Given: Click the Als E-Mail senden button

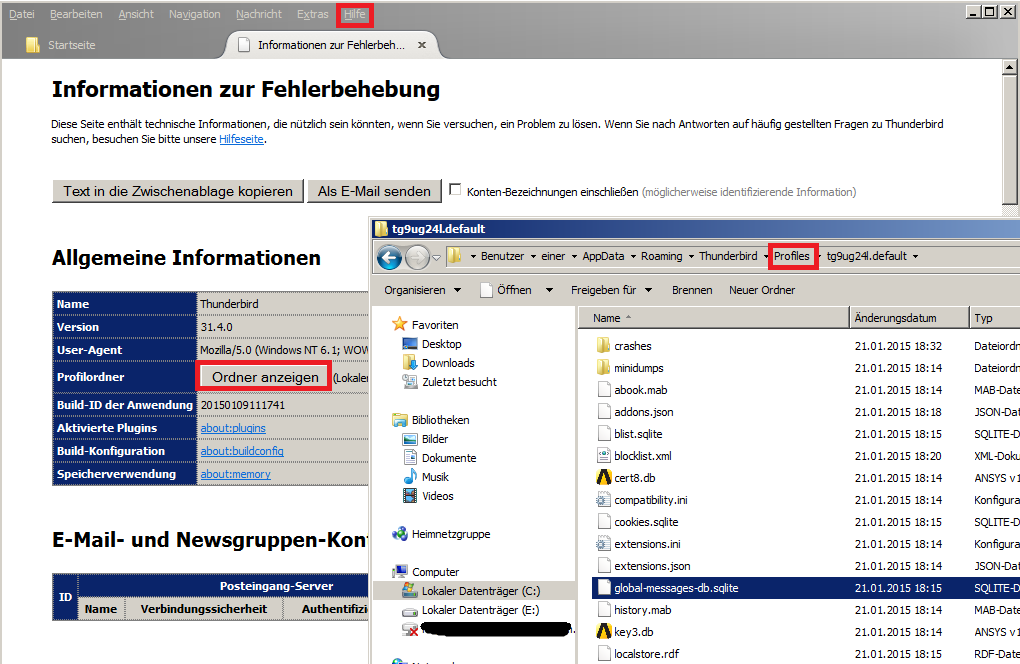Looking at the screenshot, I should pos(374,191).
